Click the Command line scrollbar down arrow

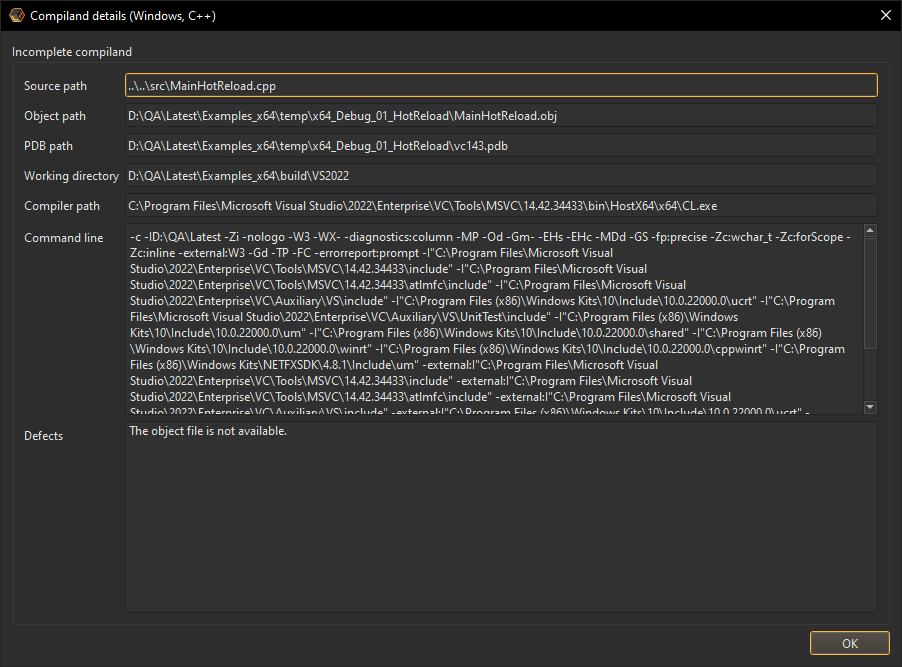pos(870,407)
